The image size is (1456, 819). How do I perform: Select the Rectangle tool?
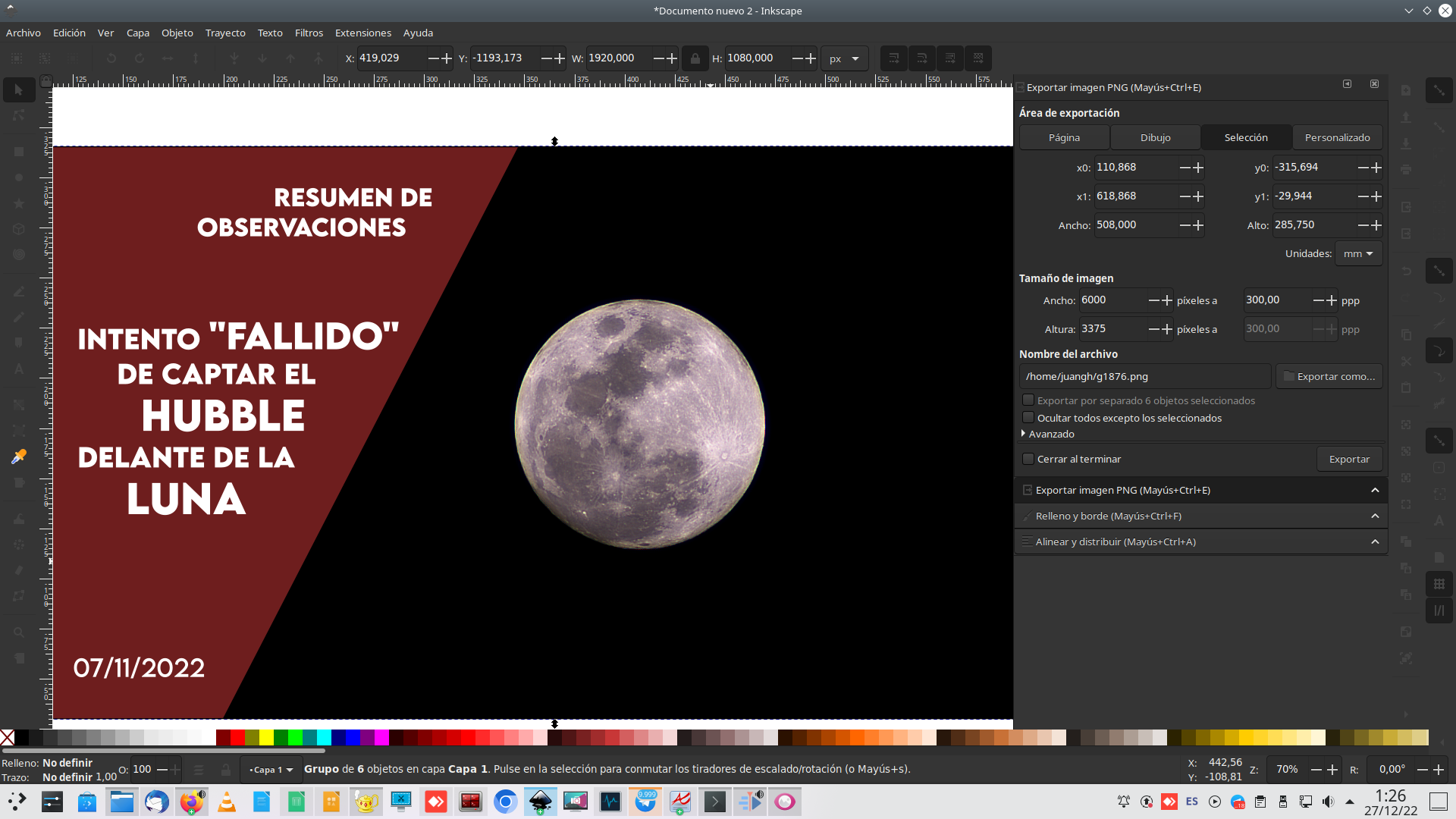point(19,152)
